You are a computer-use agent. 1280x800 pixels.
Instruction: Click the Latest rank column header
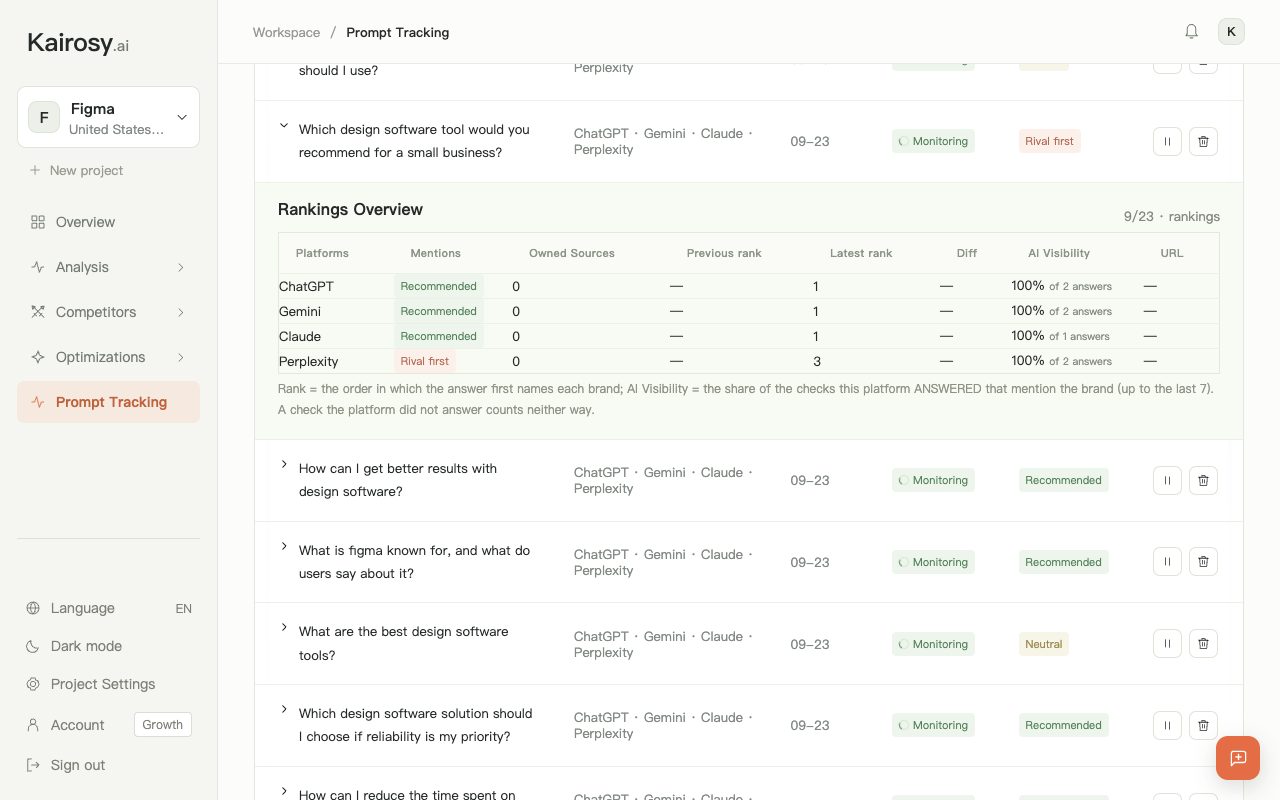[861, 253]
